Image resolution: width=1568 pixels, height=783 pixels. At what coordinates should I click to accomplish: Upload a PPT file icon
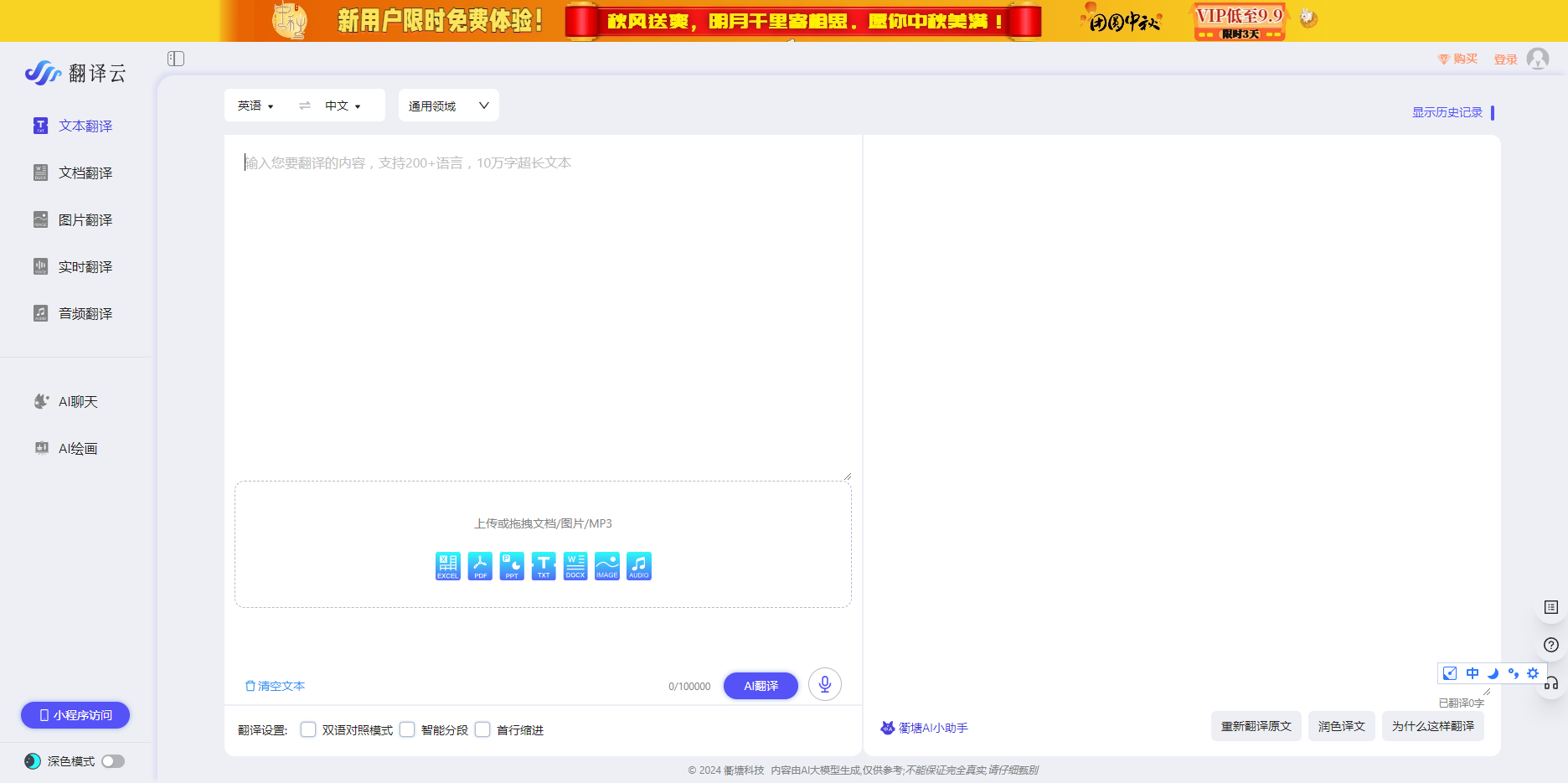512,566
